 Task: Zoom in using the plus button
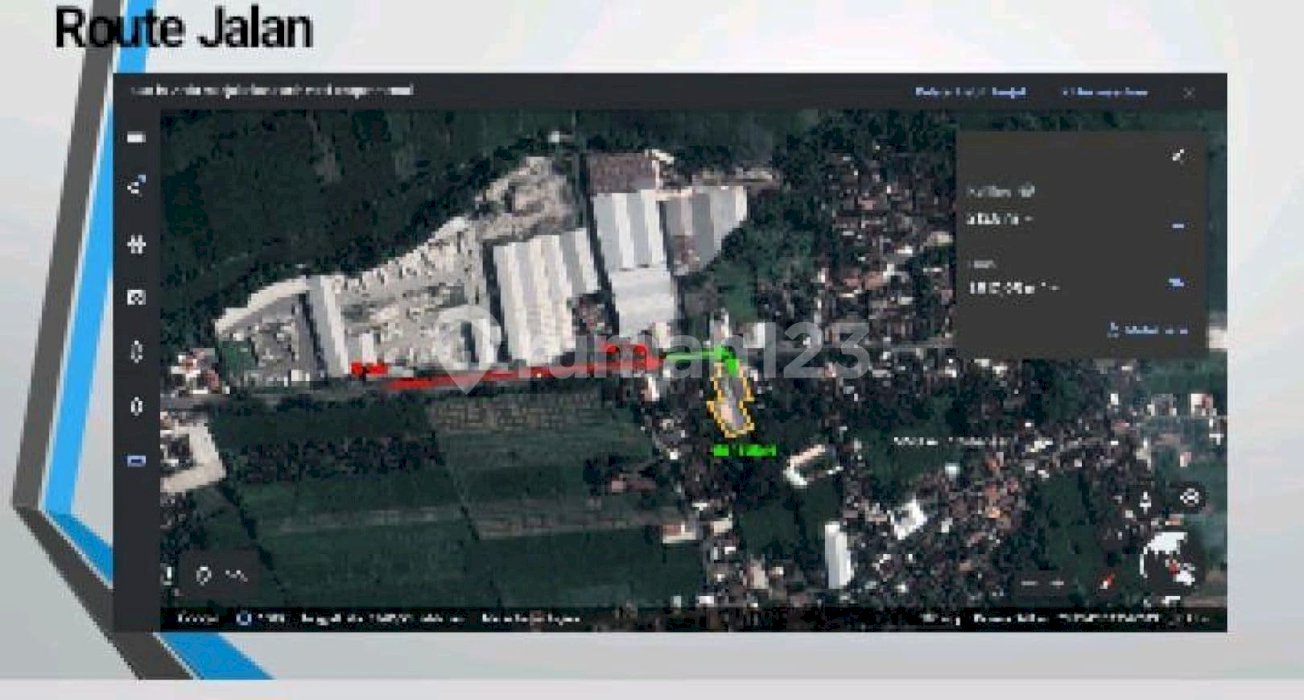(x=1057, y=581)
